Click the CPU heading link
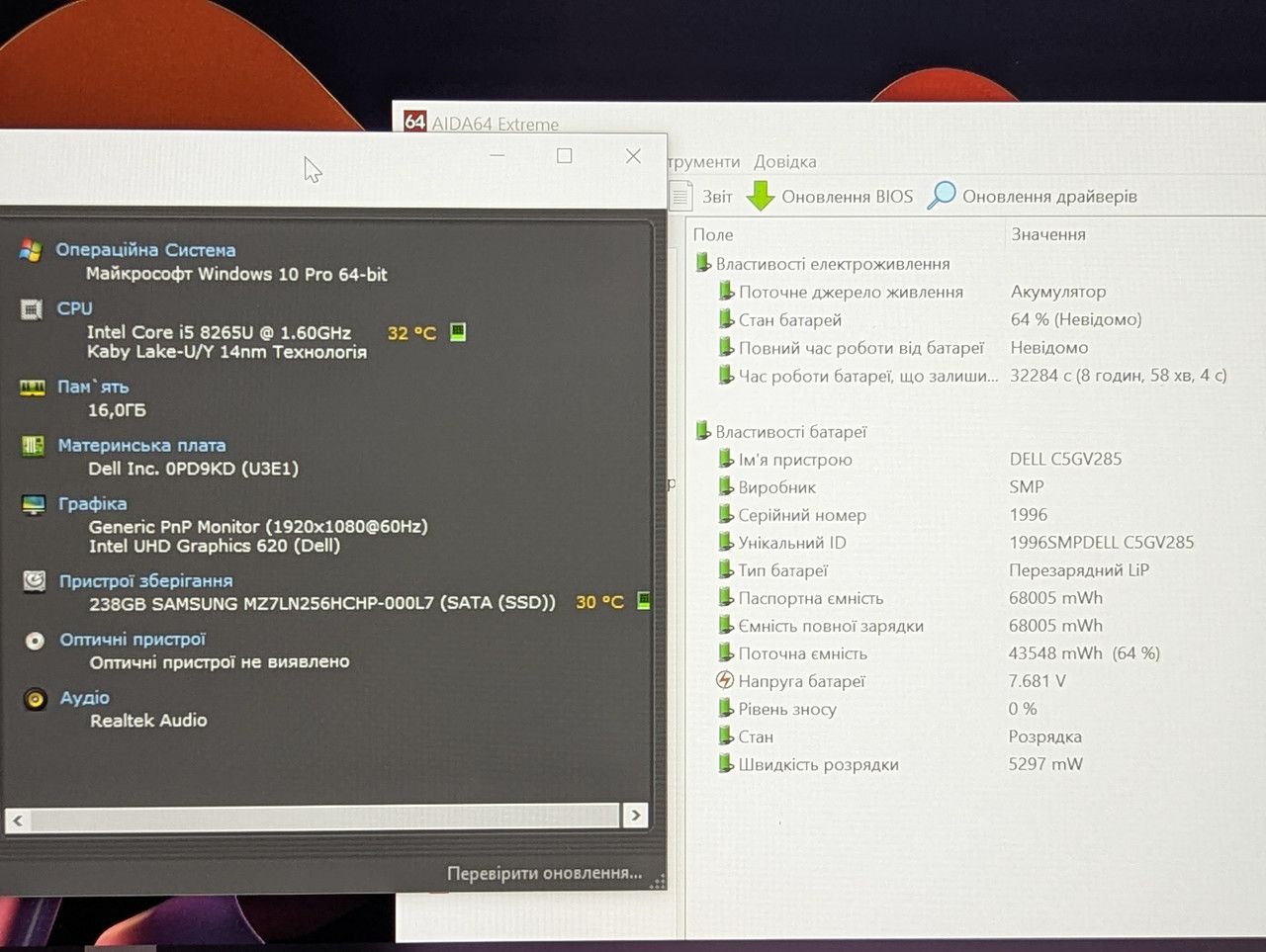 pyautogui.click(x=74, y=308)
